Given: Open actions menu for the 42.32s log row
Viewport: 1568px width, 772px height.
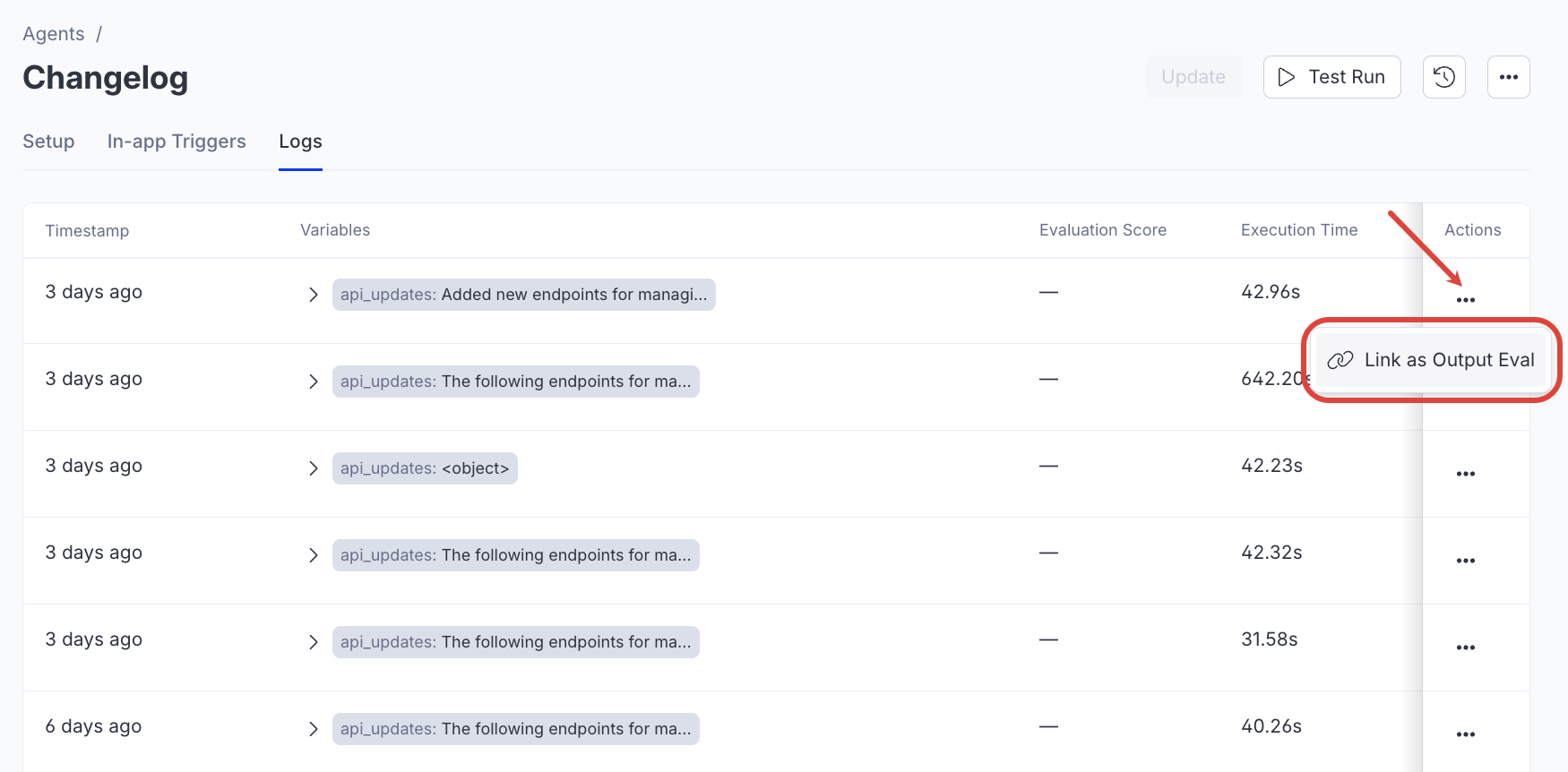Looking at the screenshot, I should [x=1465, y=561].
